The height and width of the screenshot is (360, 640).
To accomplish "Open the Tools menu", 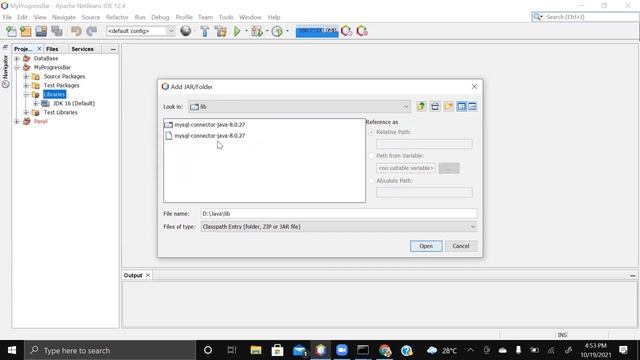I will (x=226, y=17).
